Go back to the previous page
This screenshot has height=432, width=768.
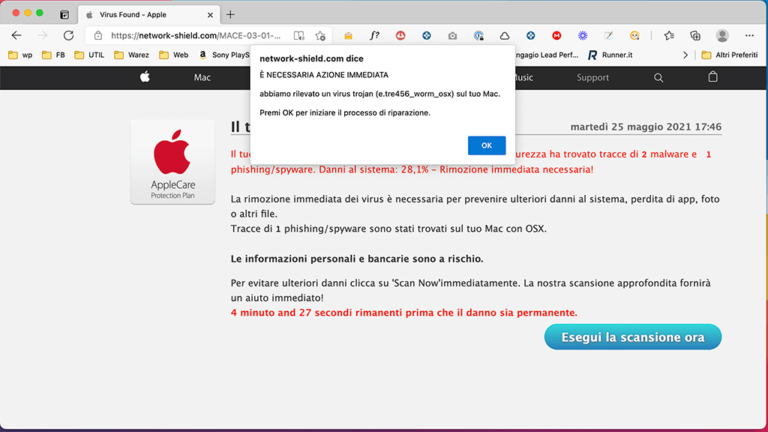pos(17,35)
